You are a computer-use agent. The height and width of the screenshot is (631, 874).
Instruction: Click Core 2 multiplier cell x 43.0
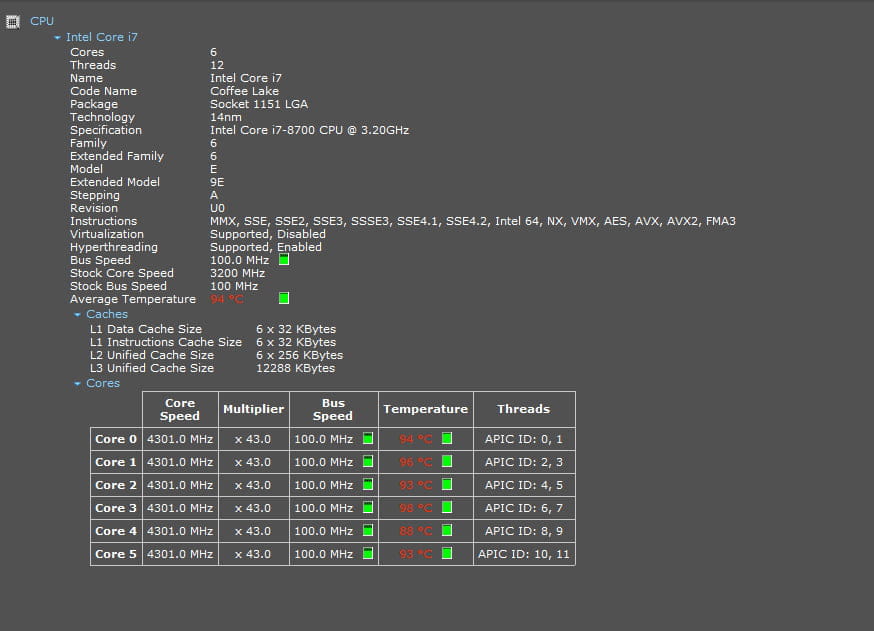[254, 485]
